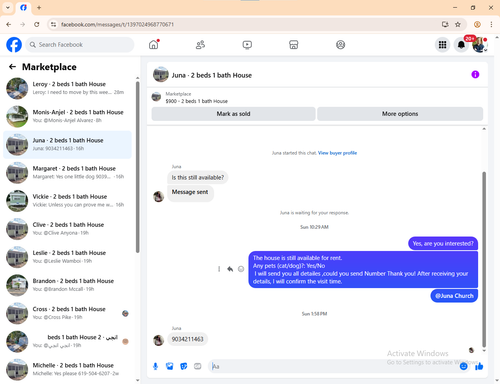500x384 pixels.
Task: Click the 9034211463 message bubble
Action: pyautogui.click(x=187, y=339)
